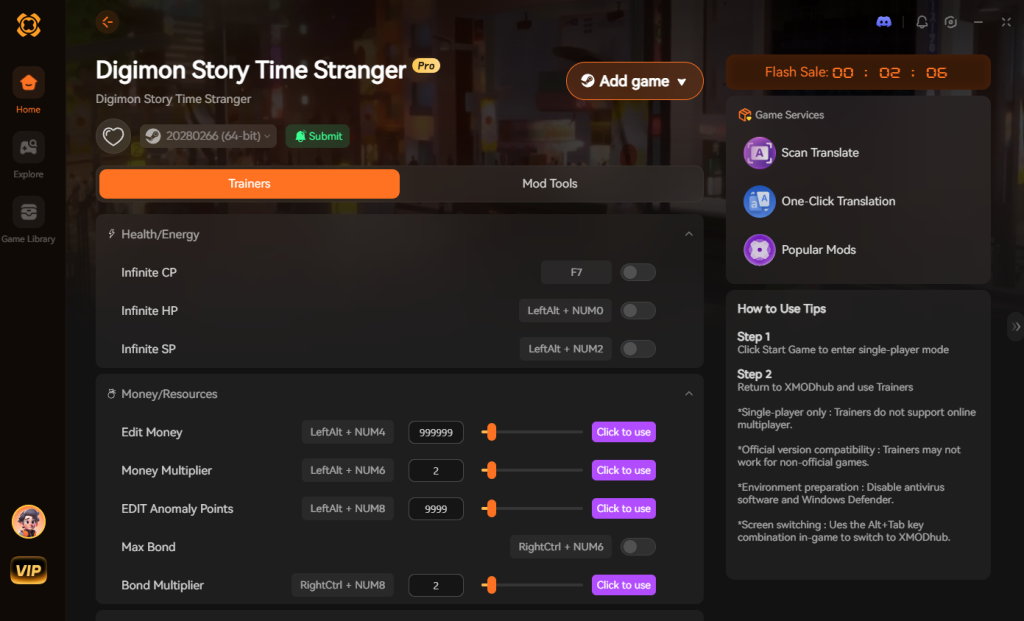Click the Popular Mods icon

point(759,250)
